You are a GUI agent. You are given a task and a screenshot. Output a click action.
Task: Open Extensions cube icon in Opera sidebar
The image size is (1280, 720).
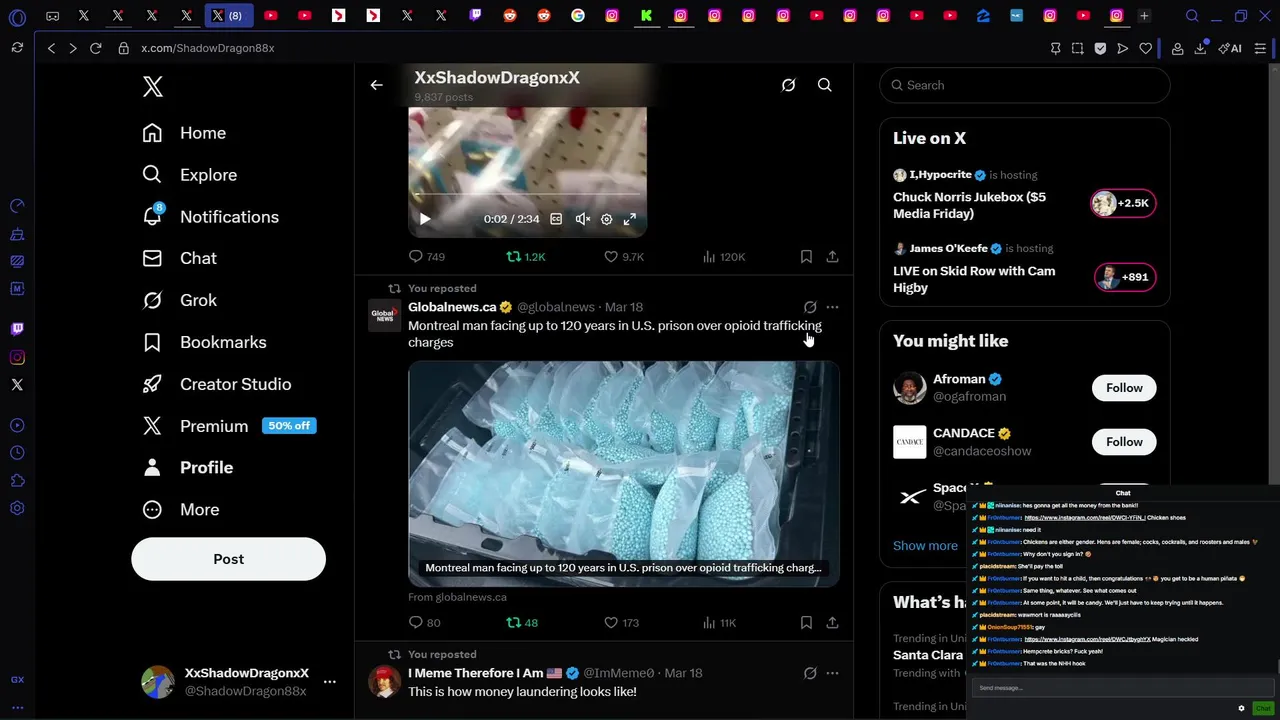point(17,481)
